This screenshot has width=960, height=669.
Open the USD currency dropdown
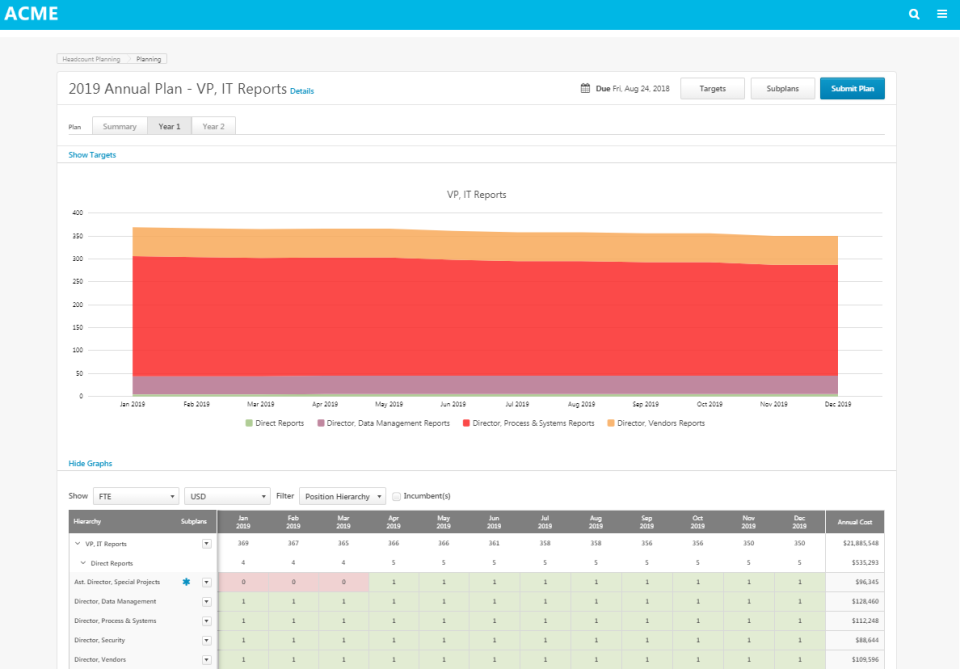click(226, 495)
